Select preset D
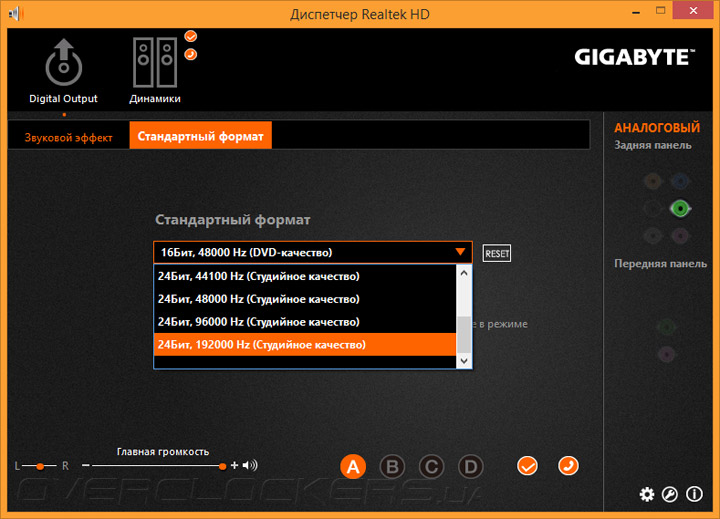Image resolution: width=720 pixels, height=519 pixels. (471, 467)
